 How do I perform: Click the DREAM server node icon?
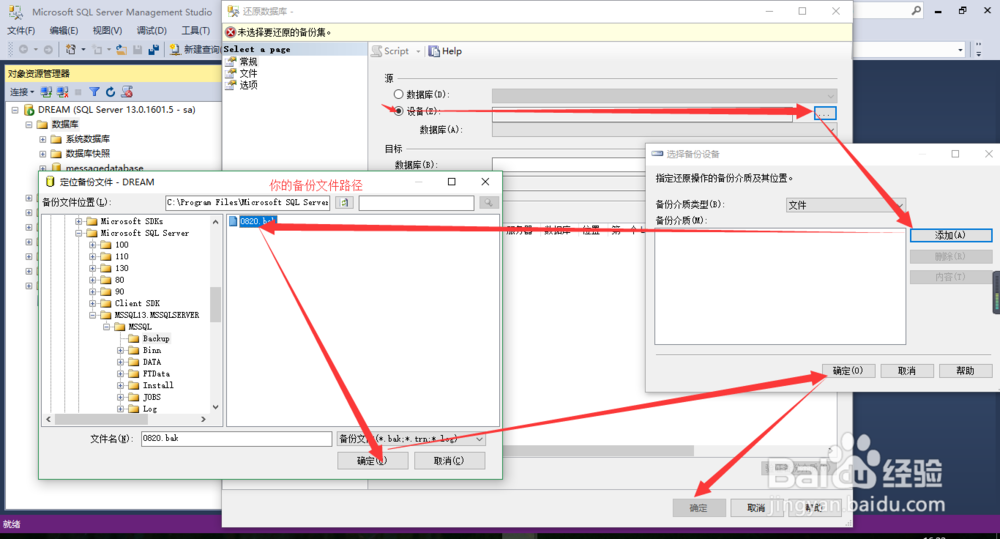29,110
